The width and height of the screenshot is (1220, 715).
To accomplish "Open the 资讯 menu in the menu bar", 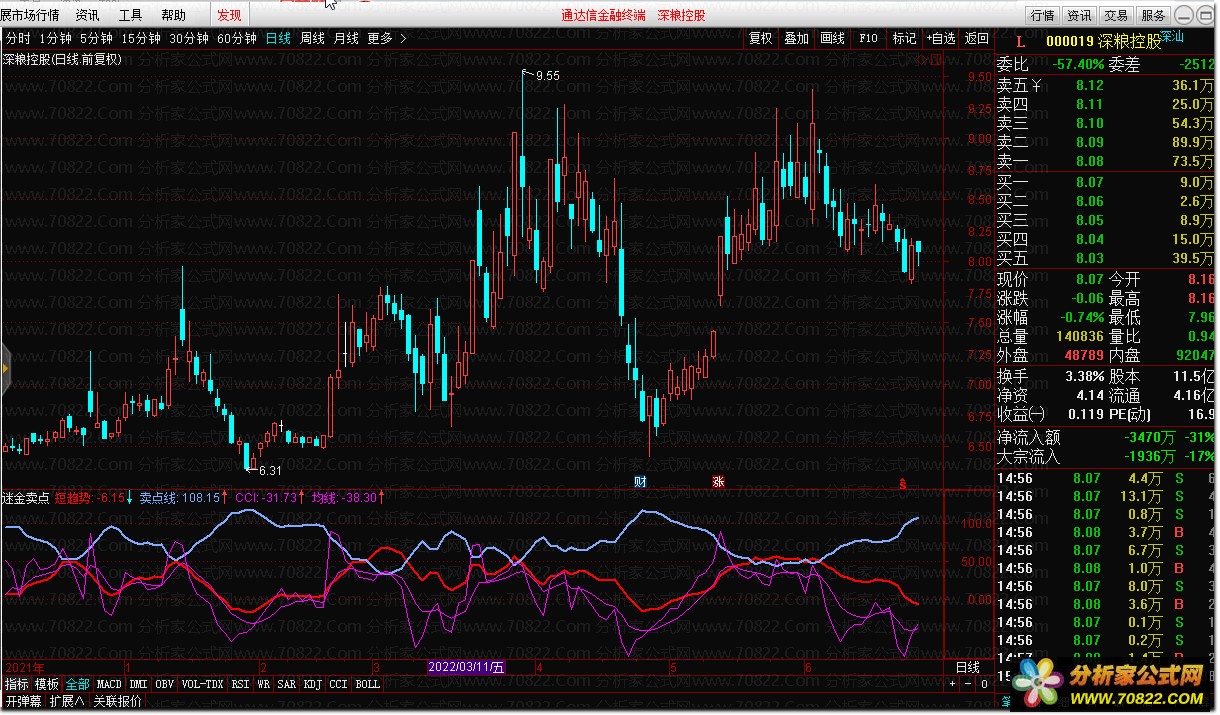I will tap(87, 15).
